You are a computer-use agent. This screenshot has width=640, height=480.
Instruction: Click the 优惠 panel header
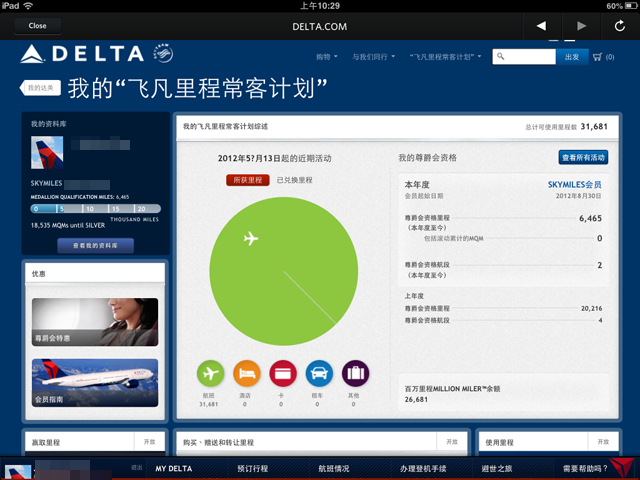(95, 273)
